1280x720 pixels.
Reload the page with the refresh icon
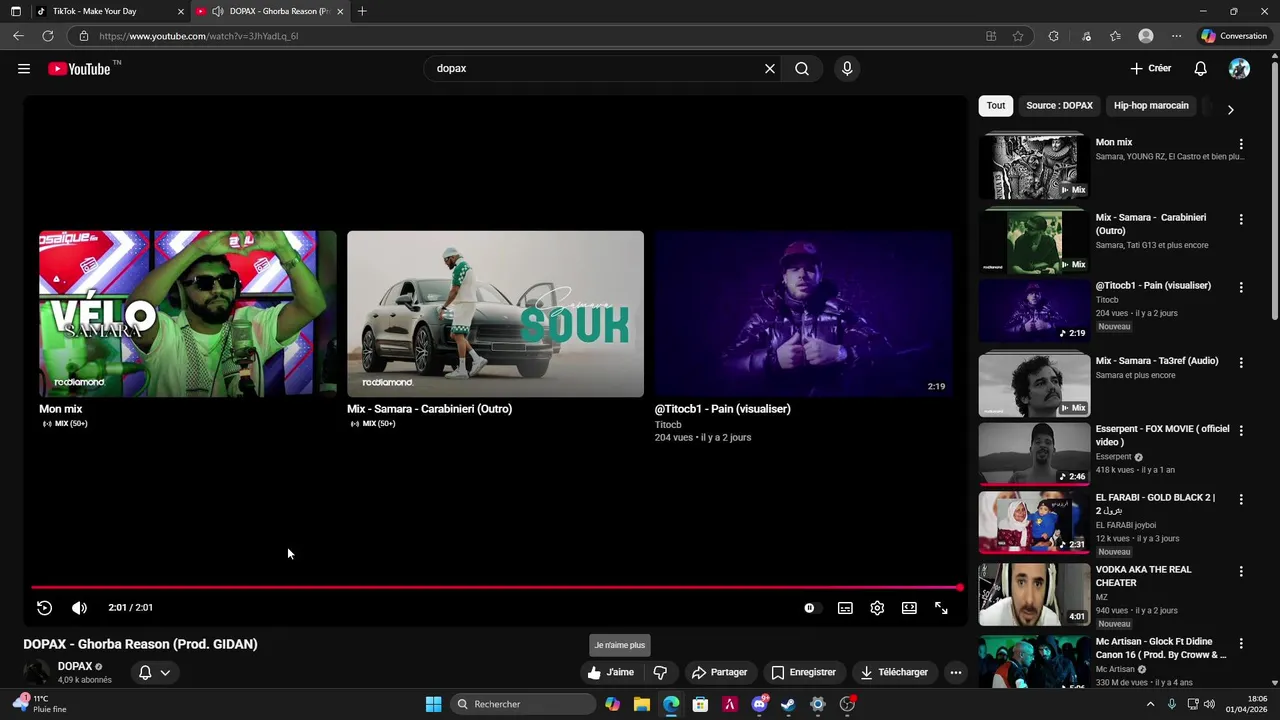[47, 36]
